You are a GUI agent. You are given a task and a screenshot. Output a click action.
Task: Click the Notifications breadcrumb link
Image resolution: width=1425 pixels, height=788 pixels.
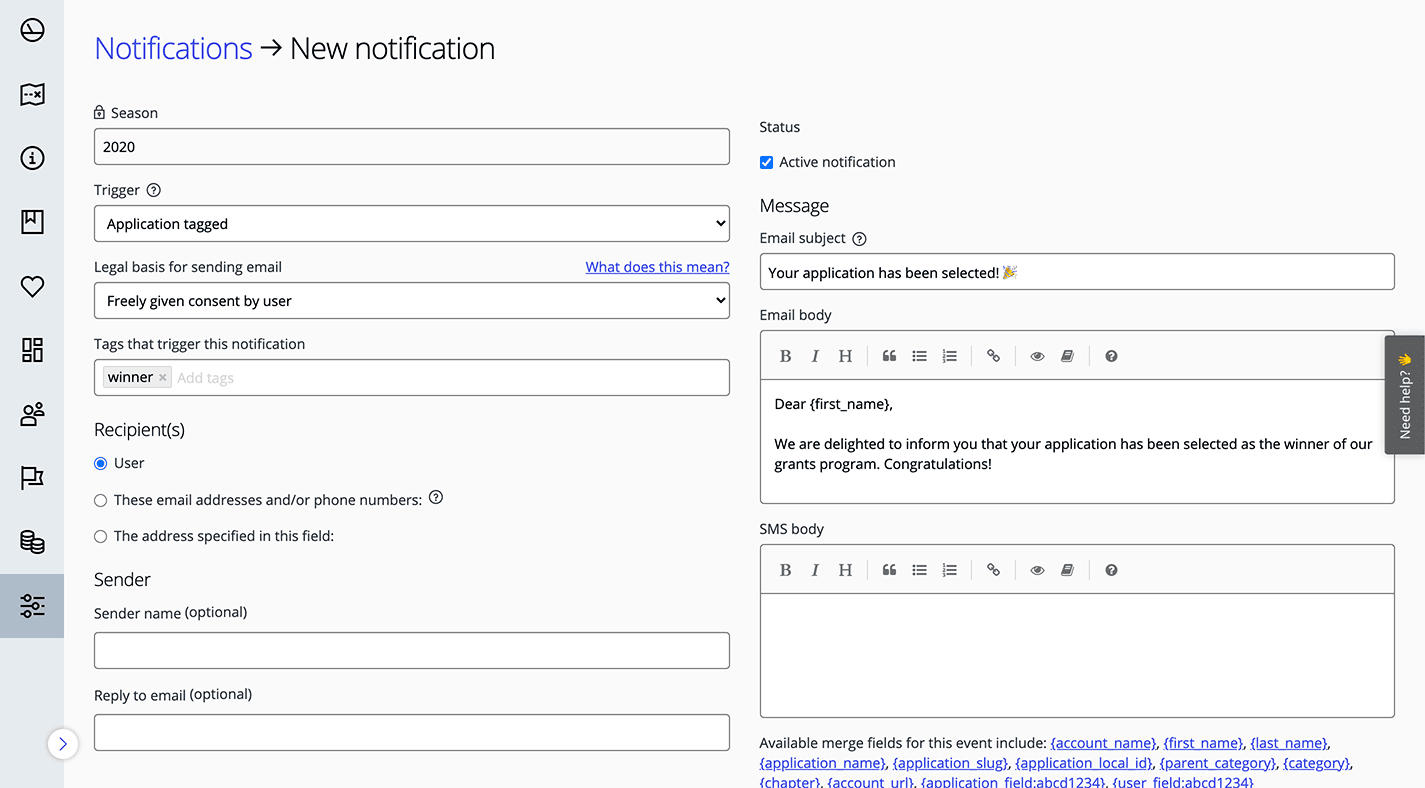point(173,48)
